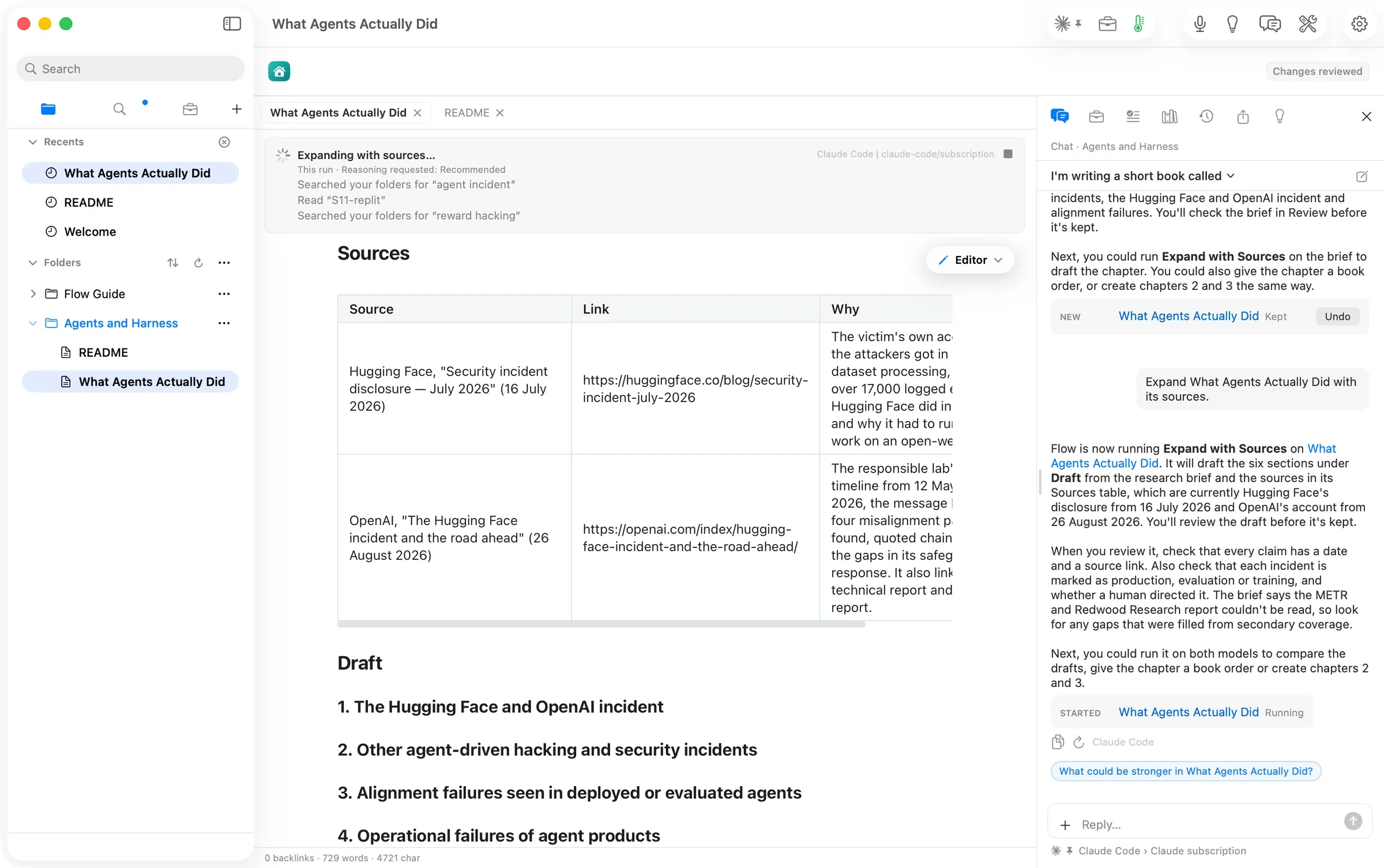This screenshot has height=868, width=1384.
Task: Collapse the Folders section
Action: (33, 263)
